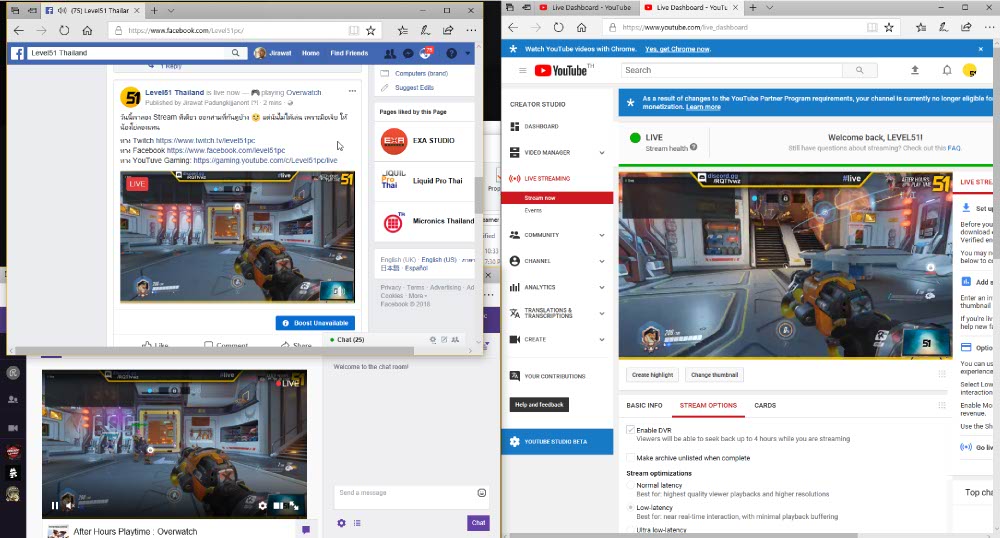The width and height of the screenshot is (1000, 538).
Task: Check Make archive unlisted when complete
Action: click(630, 458)
